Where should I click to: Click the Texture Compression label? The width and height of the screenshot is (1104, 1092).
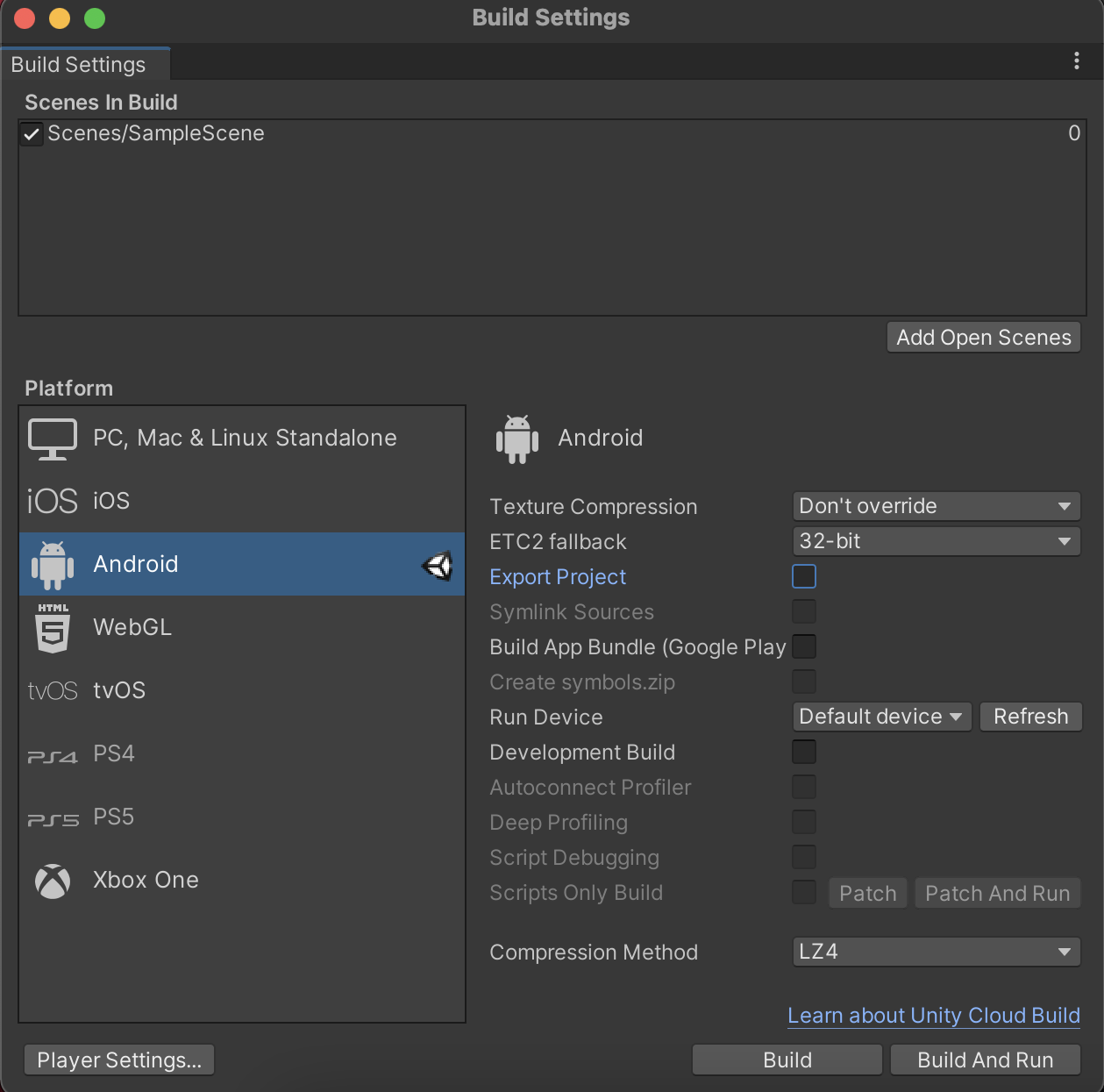point(594,507)
